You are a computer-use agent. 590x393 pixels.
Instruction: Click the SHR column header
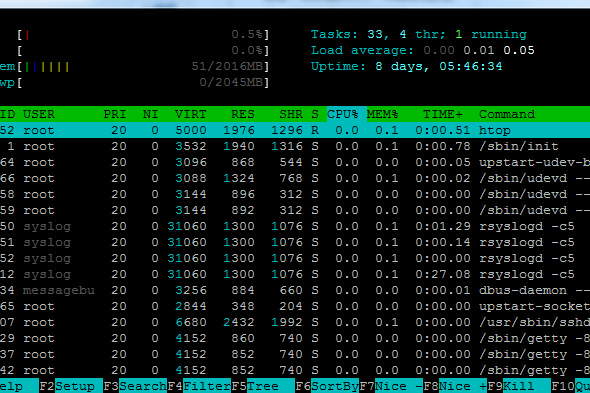click(291, 114)
